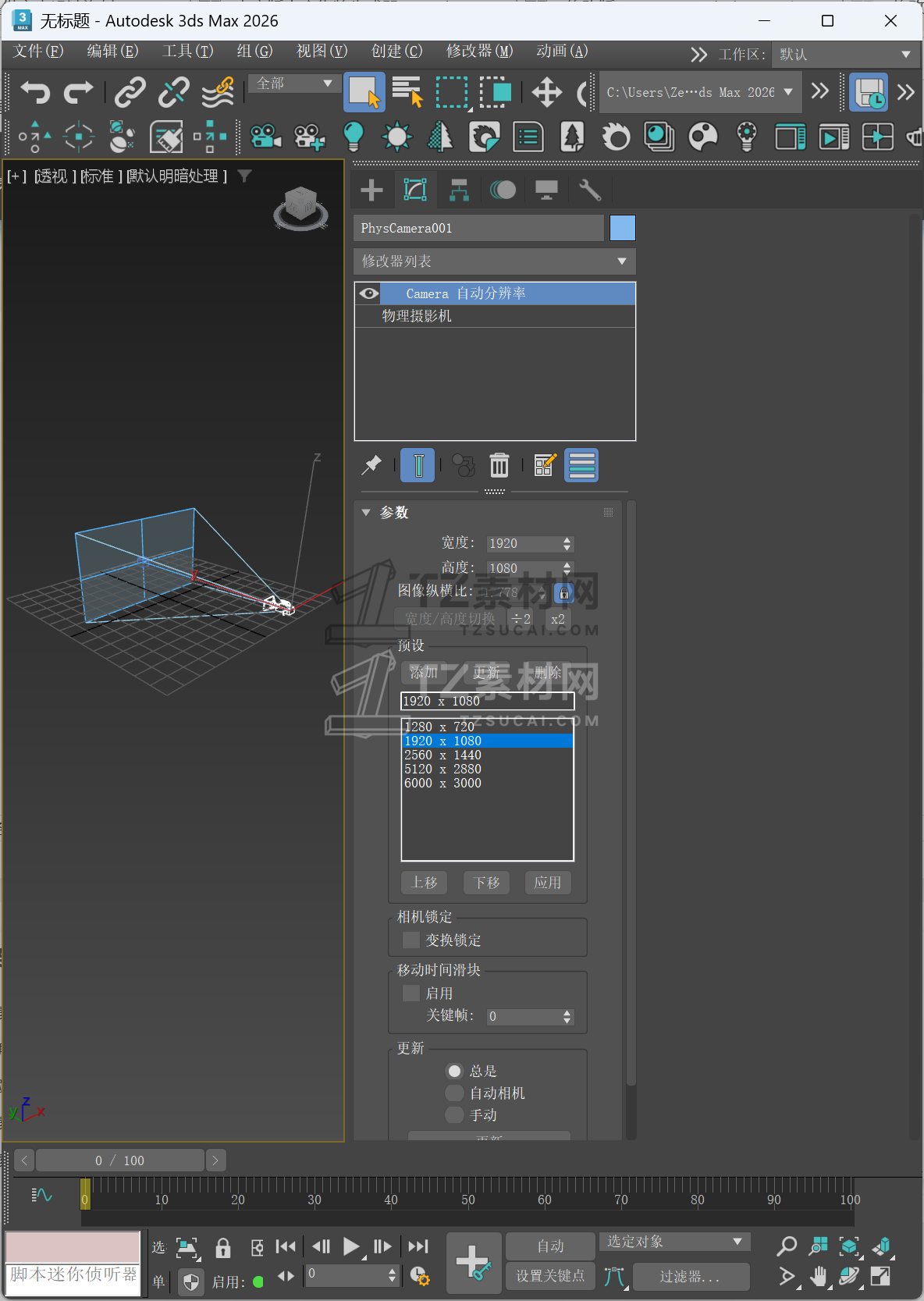Choose the rectangular selection region tool

(x=451, y=92)
